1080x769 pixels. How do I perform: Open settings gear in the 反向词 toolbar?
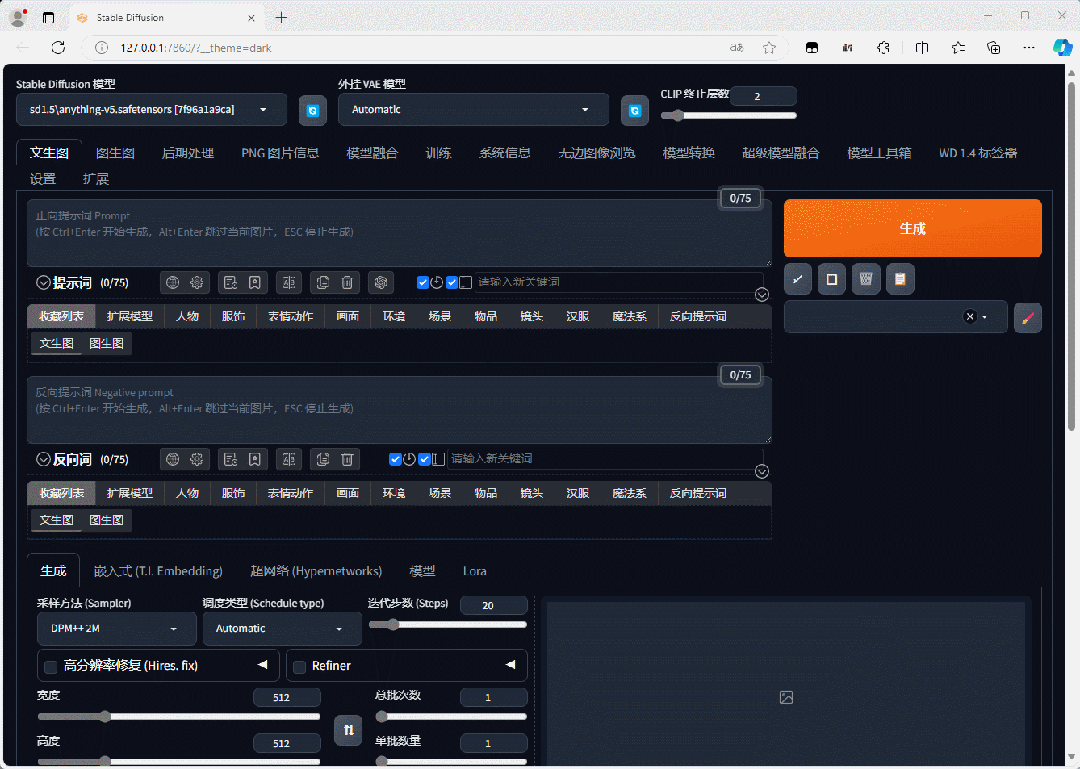click(x=197, y=460)
